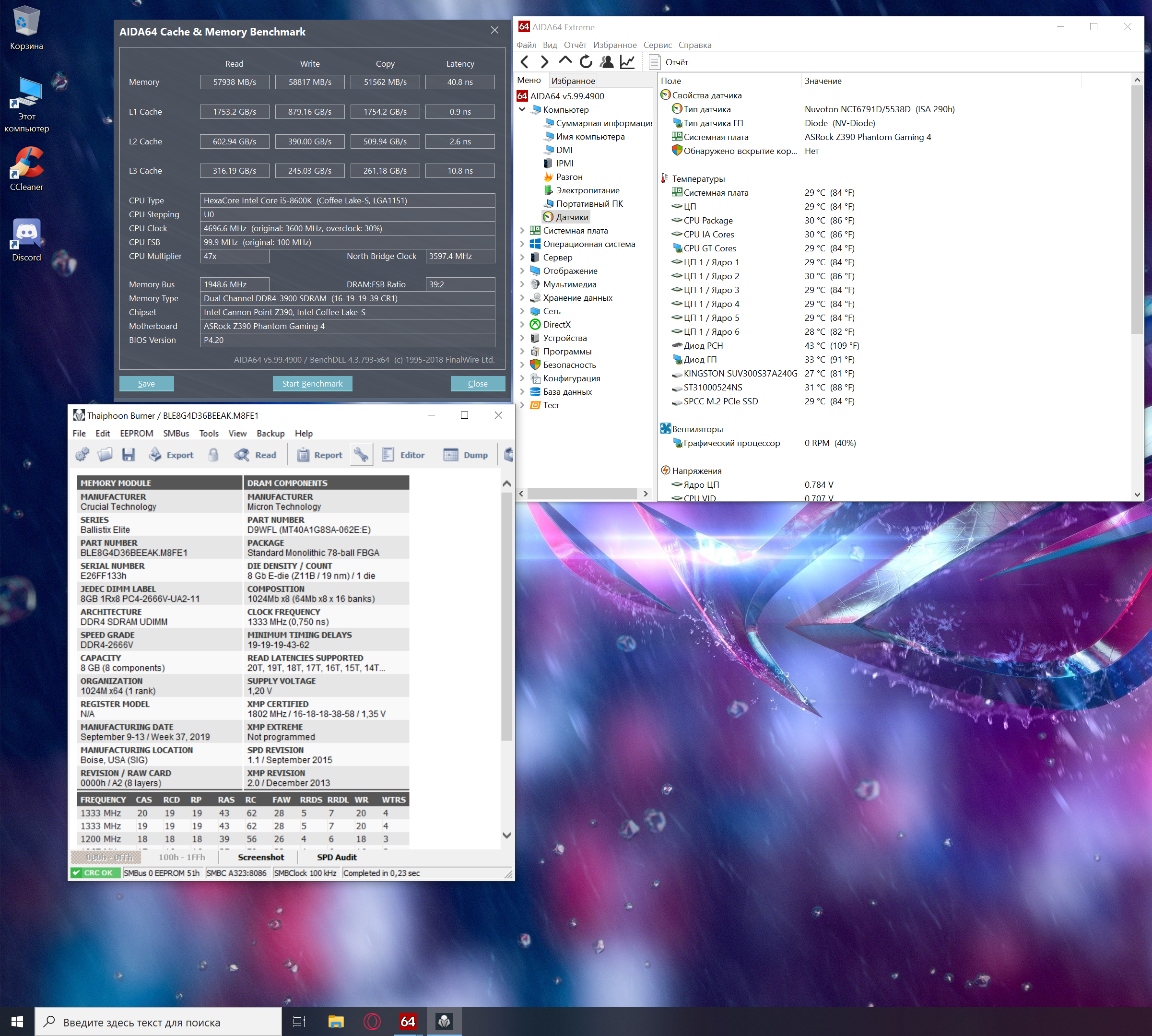Click the Windows search input field
Viewport: 1152px width, 1036px height.
[x=159, y=1023]
